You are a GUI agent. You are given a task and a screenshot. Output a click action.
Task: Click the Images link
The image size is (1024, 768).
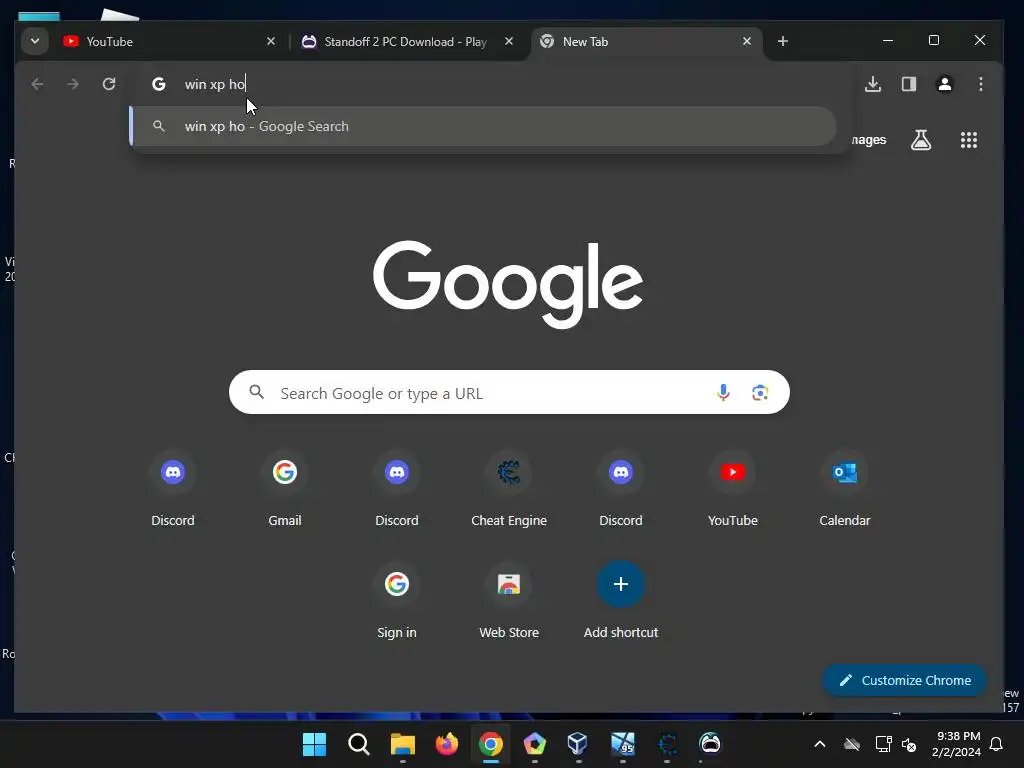[869, 140]
